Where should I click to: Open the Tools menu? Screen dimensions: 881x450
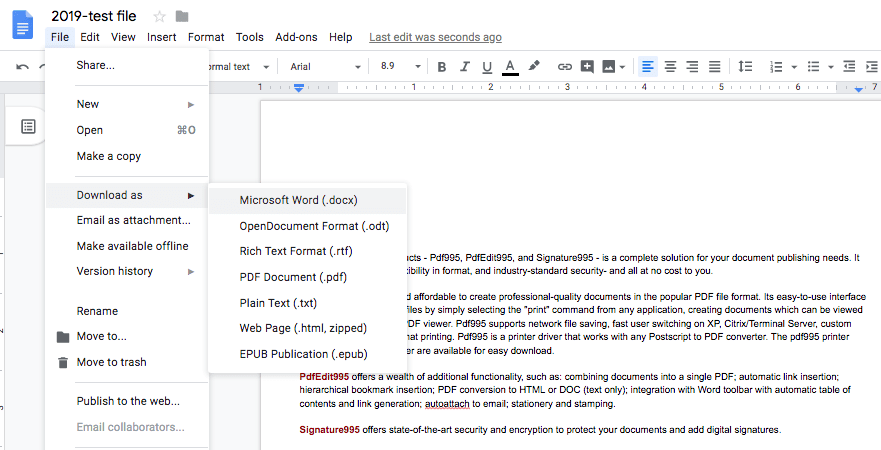[249, 37]
